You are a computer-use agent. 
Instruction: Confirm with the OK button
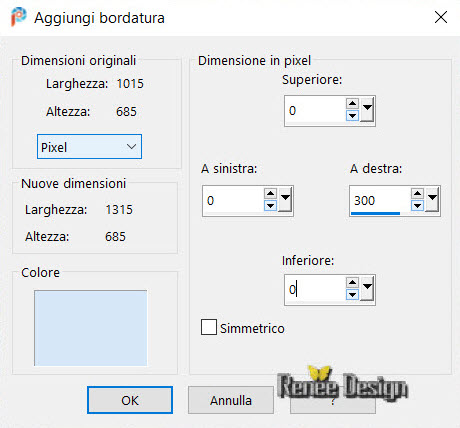click(130, 400)
